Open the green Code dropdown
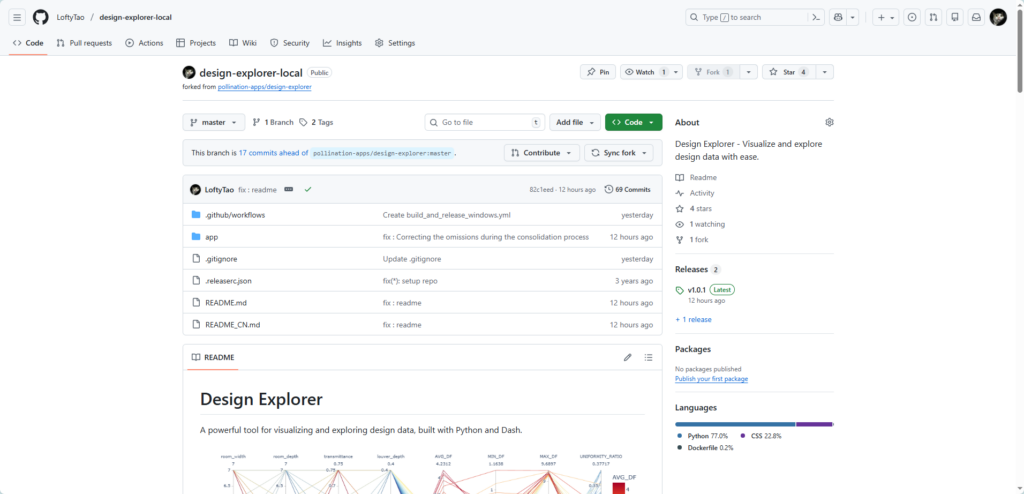 (633, 122)
